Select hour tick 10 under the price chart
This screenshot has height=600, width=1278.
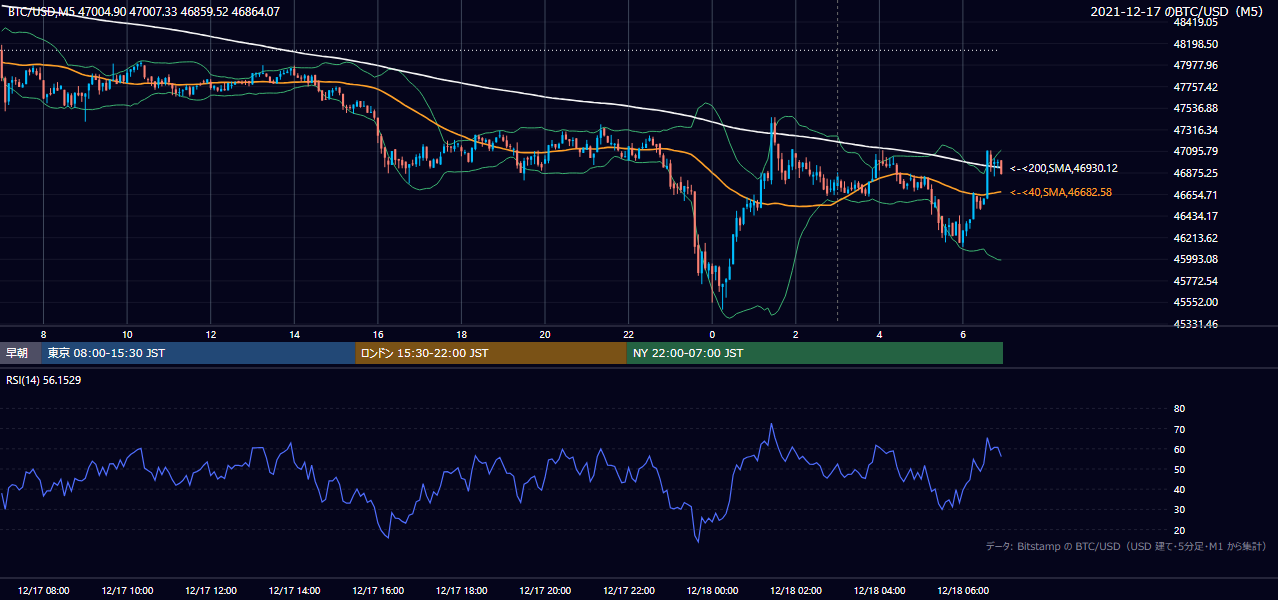click(127, 334)
